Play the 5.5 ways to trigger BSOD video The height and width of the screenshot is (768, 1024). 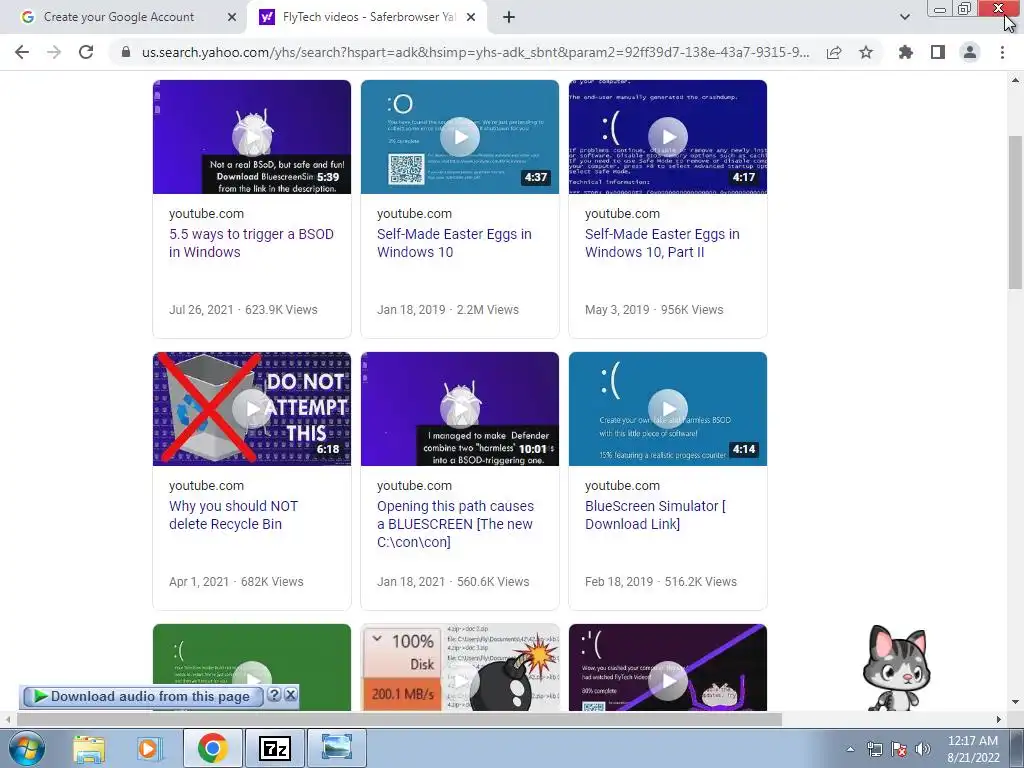coord(251,136)
